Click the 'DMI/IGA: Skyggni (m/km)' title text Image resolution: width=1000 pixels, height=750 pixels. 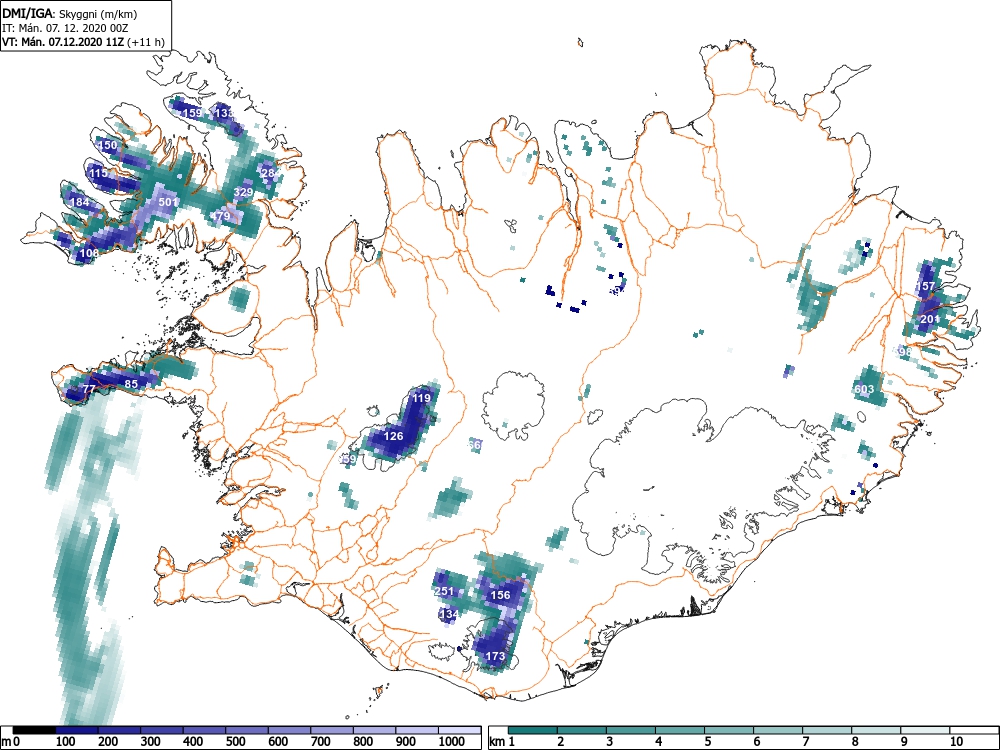tap(70, 13)
